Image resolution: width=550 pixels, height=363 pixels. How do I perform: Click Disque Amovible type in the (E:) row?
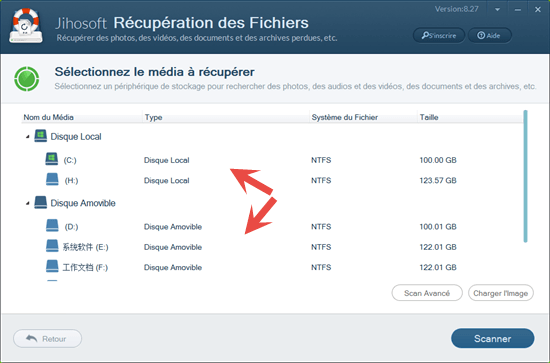tap(173, 247)
